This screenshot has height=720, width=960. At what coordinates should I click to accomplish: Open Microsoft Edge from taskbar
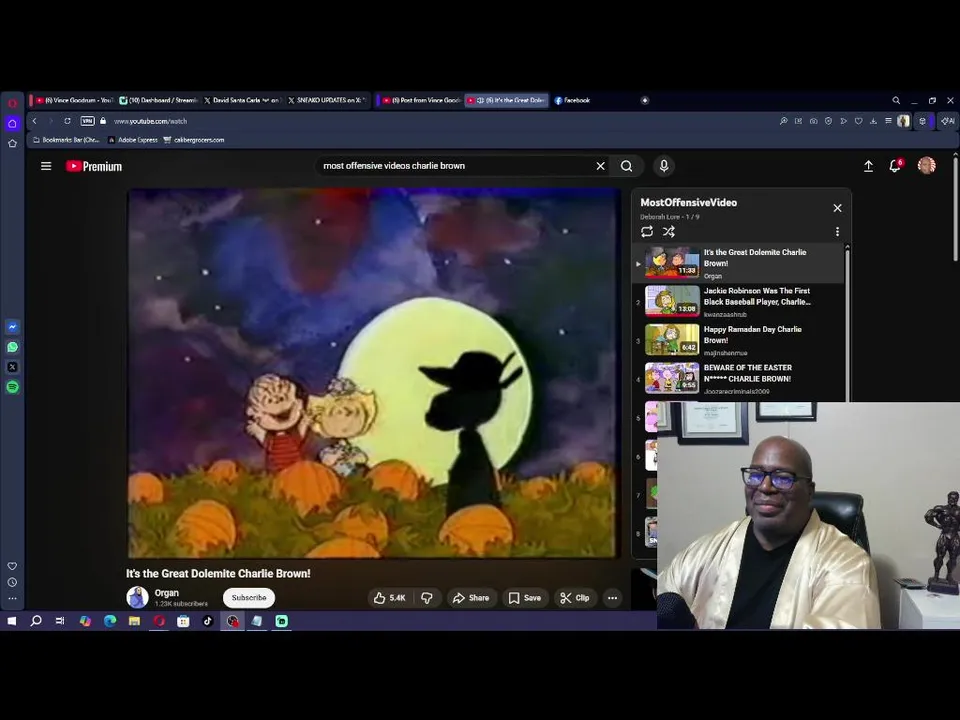click(110, 621)
